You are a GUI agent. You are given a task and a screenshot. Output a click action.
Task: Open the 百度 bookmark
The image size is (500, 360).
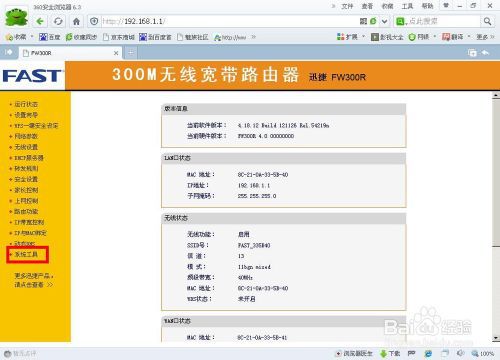(x=49, y=37)
